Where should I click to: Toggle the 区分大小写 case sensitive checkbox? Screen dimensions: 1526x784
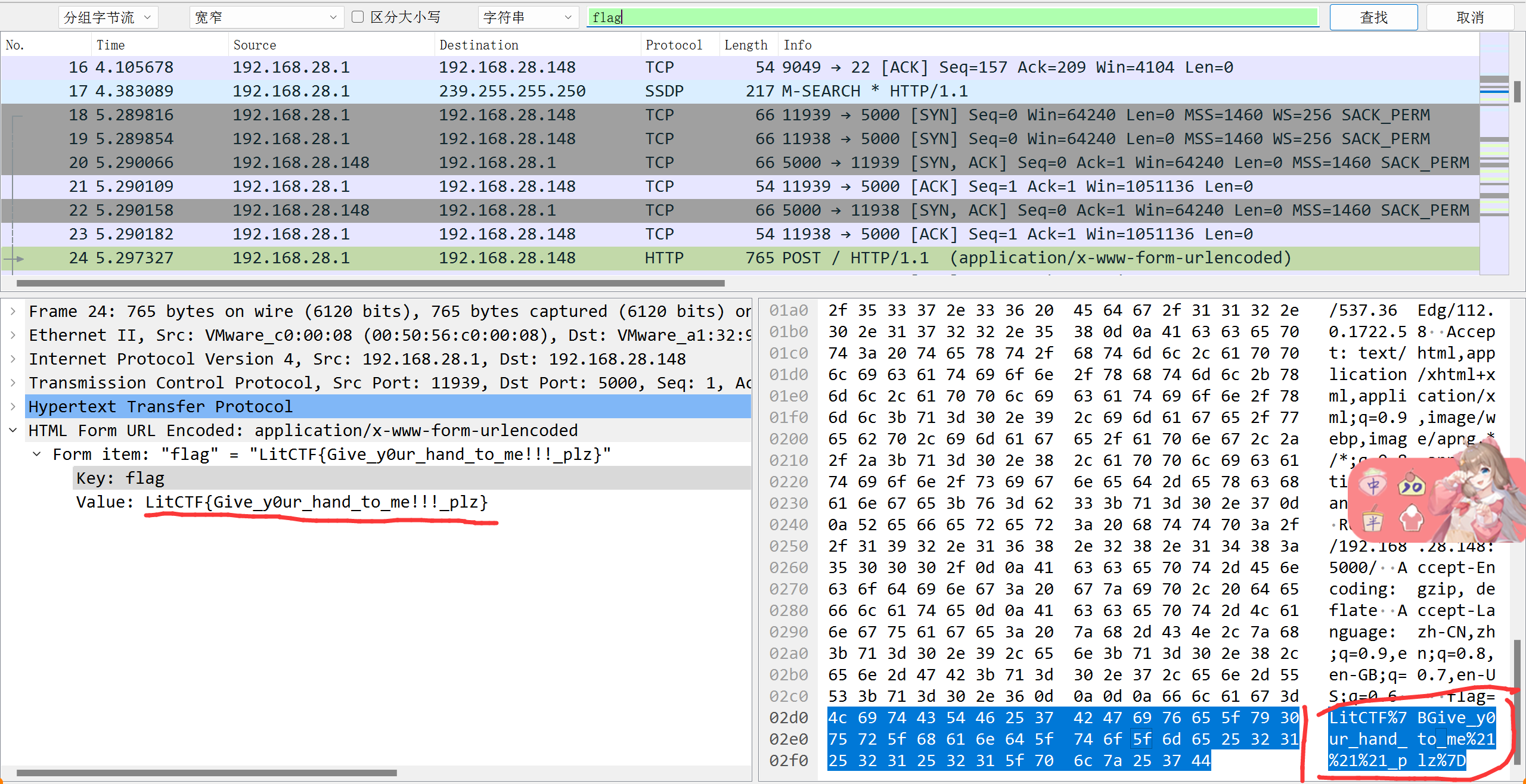[x=358, y=17]
